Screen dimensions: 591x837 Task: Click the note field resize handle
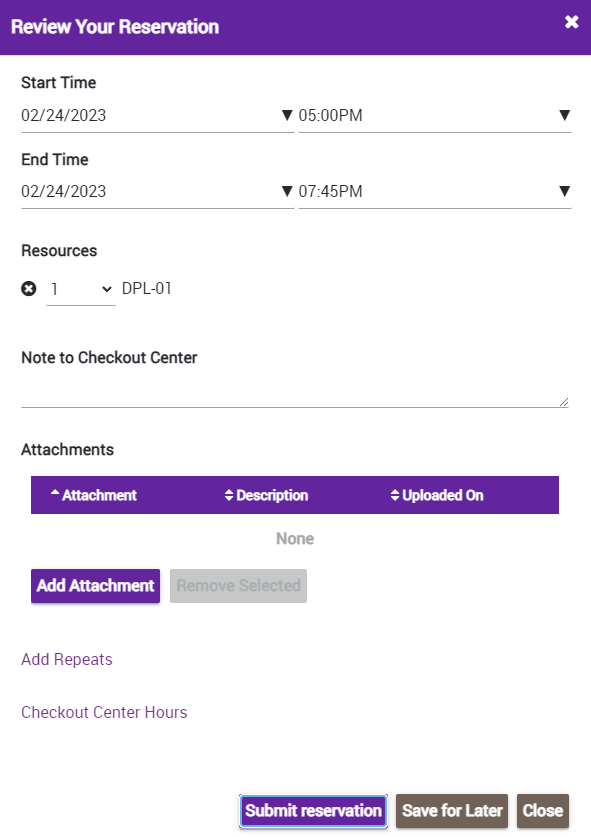pos(564,402)
